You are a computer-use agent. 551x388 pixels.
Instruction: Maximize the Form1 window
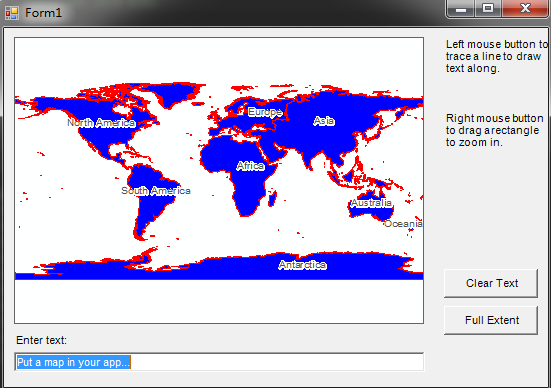(x=488, y=8)
